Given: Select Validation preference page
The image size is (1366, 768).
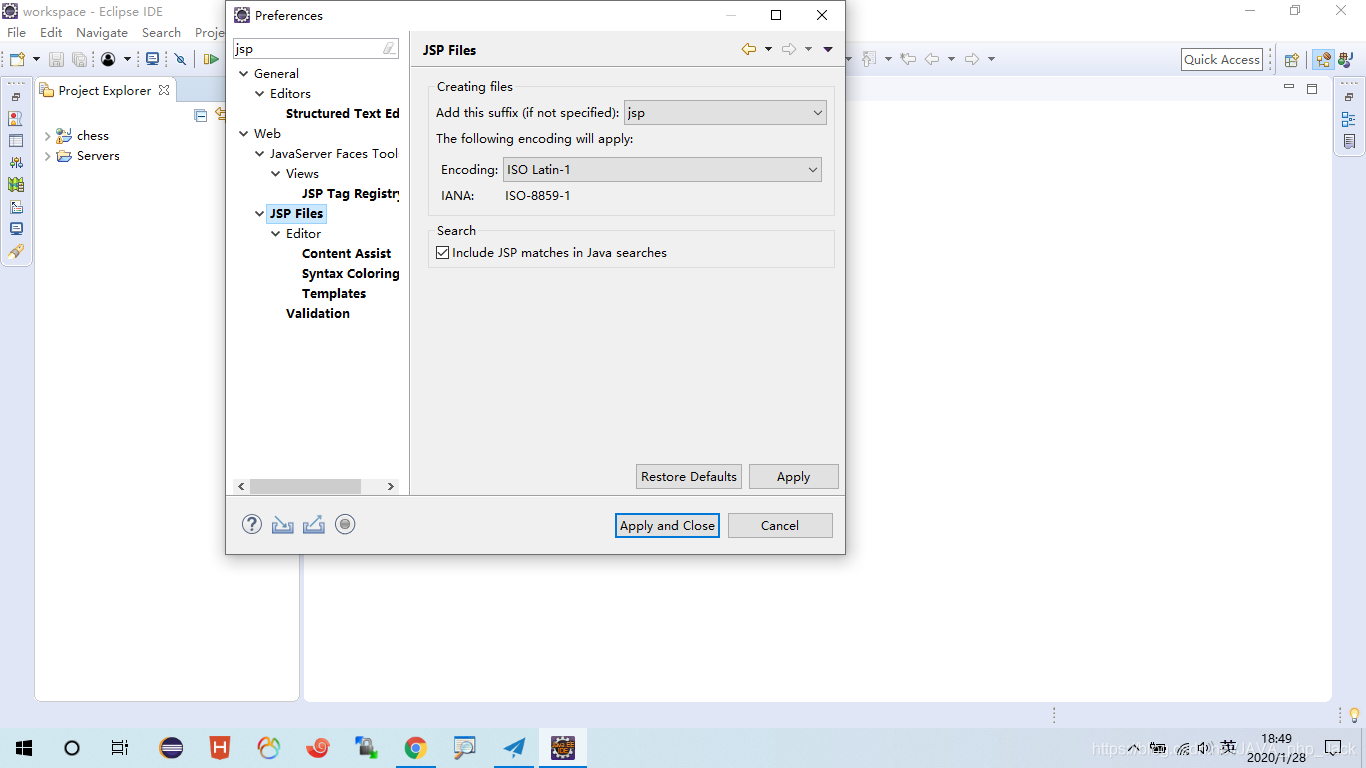Looking at the screenshot, I should tap(318, 314).
